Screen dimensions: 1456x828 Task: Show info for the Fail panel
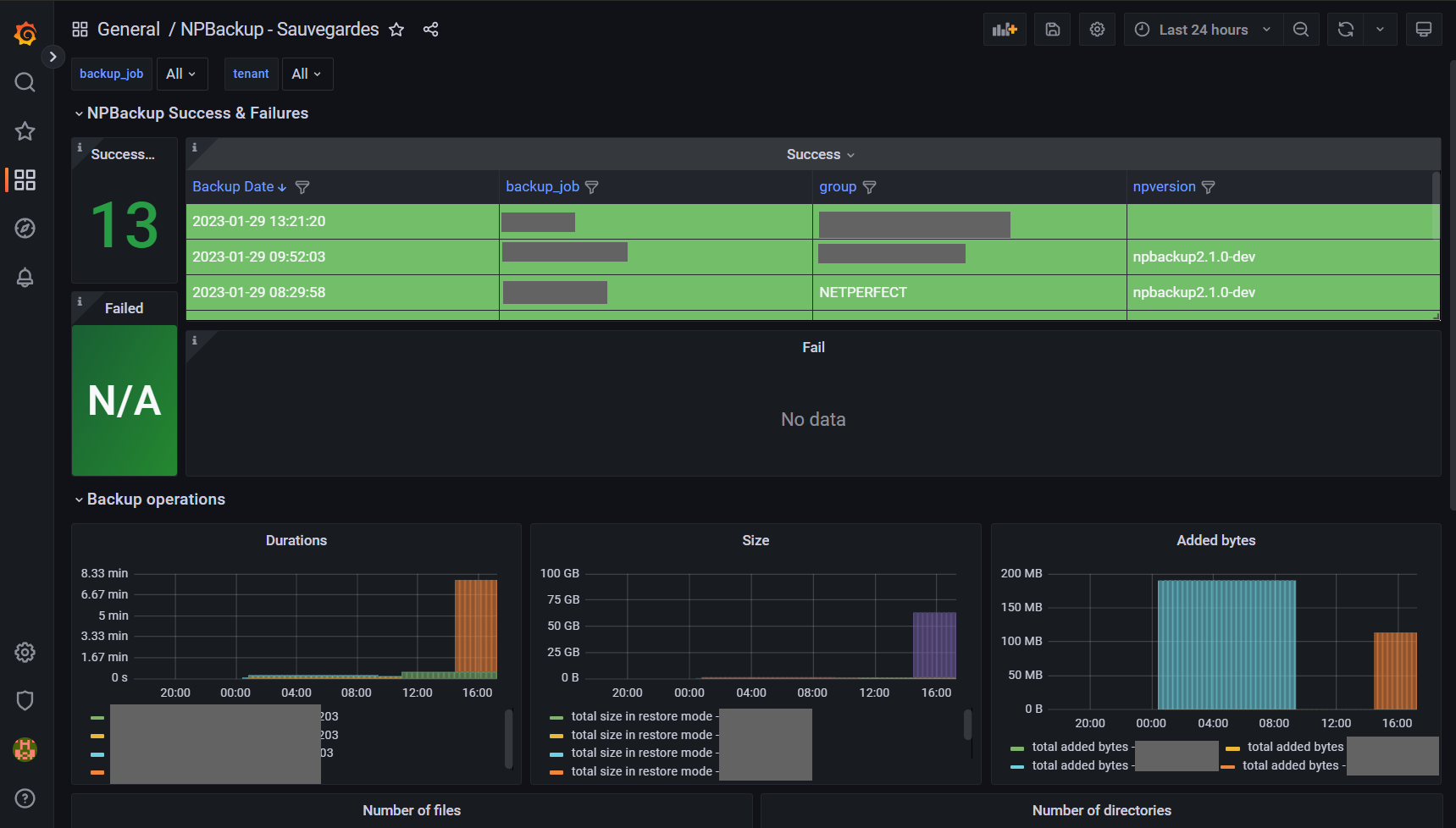(195, 340)
